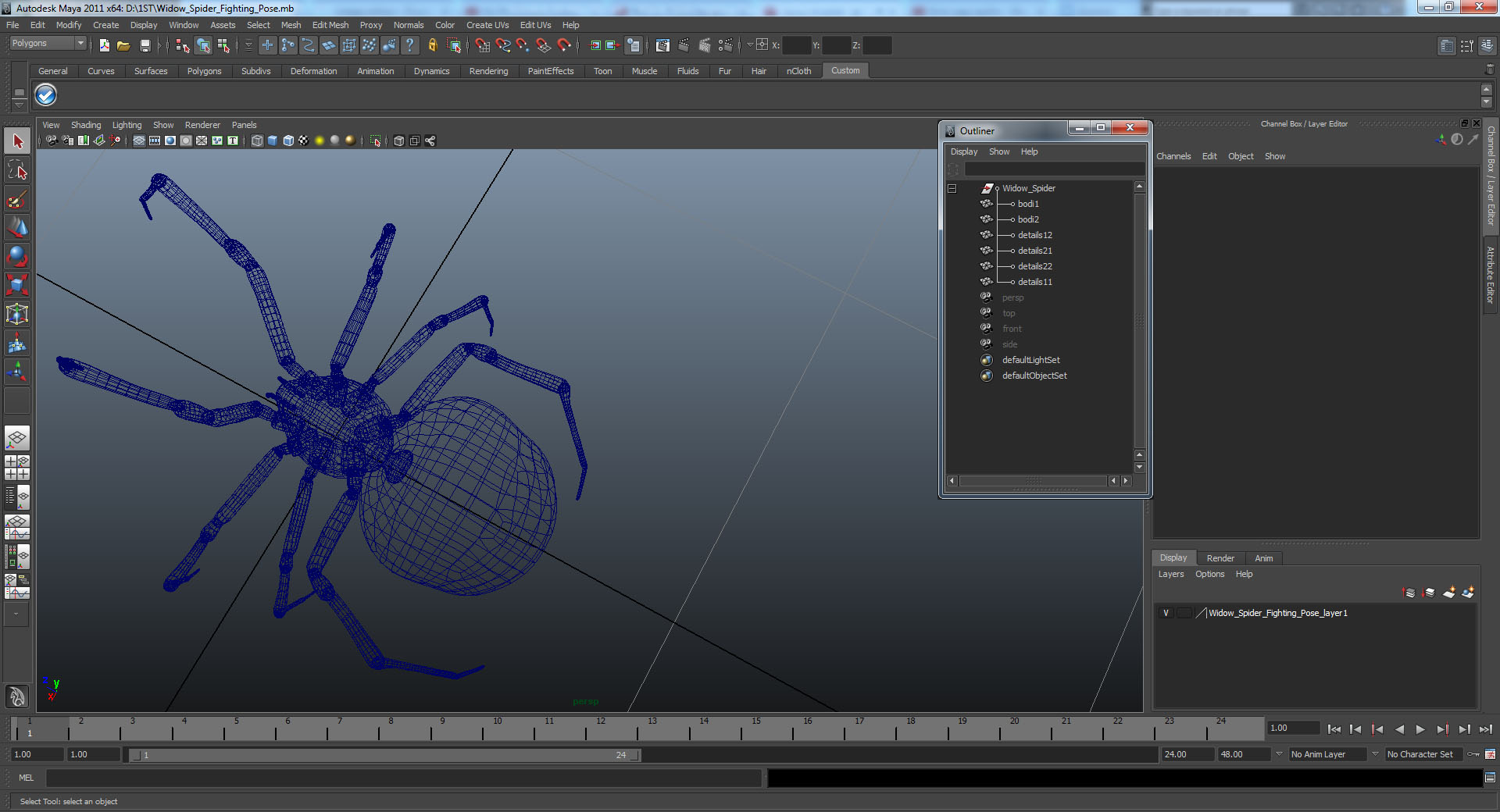Toggle Snap to Grids magnet icon
1500x812 pixels.
482,45
